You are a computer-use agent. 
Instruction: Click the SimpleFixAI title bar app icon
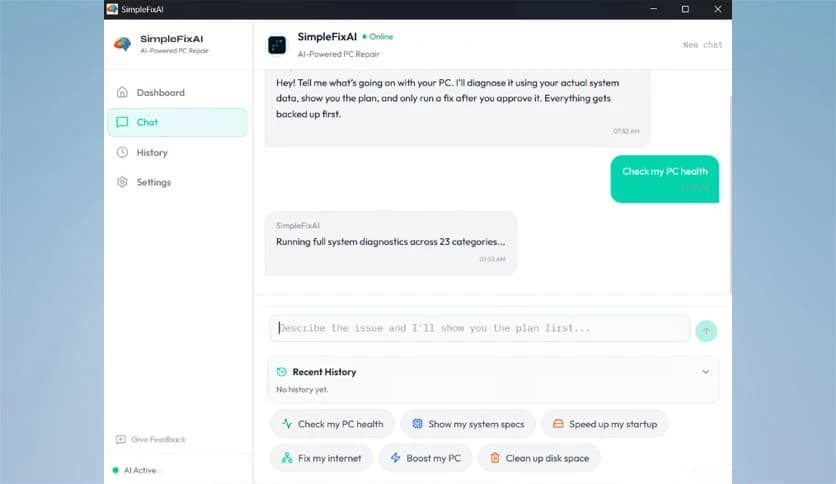coord(112,9)
